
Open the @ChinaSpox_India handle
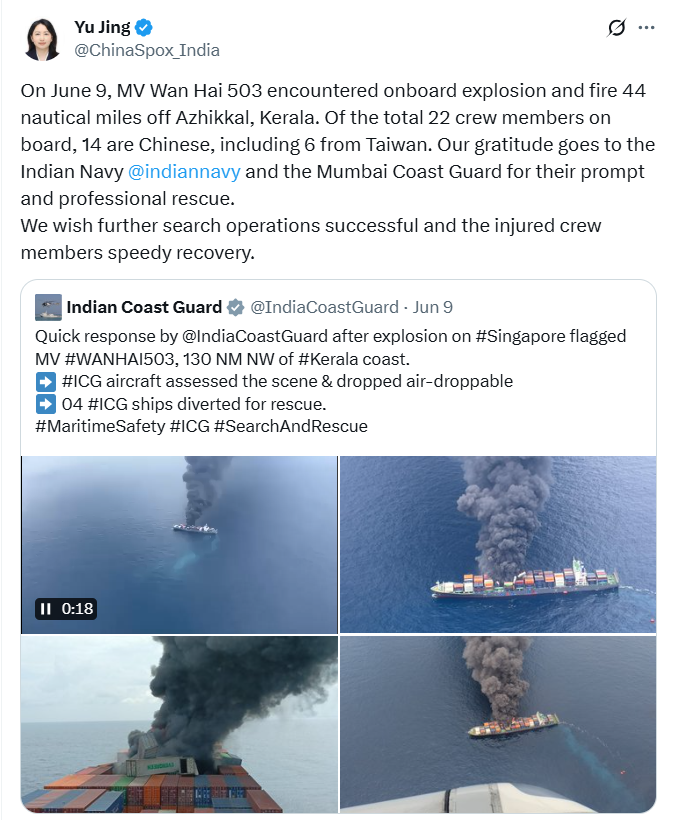(x=147, y=50)
